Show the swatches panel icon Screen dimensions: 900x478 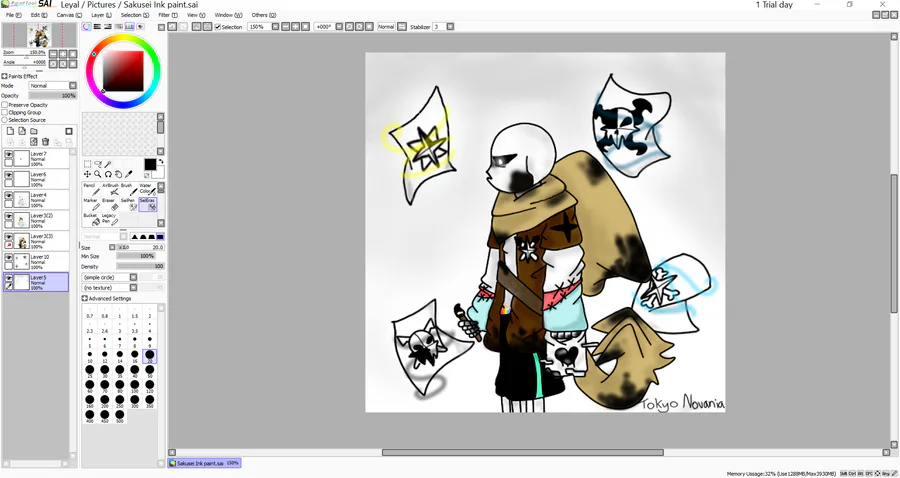point(130,26)
